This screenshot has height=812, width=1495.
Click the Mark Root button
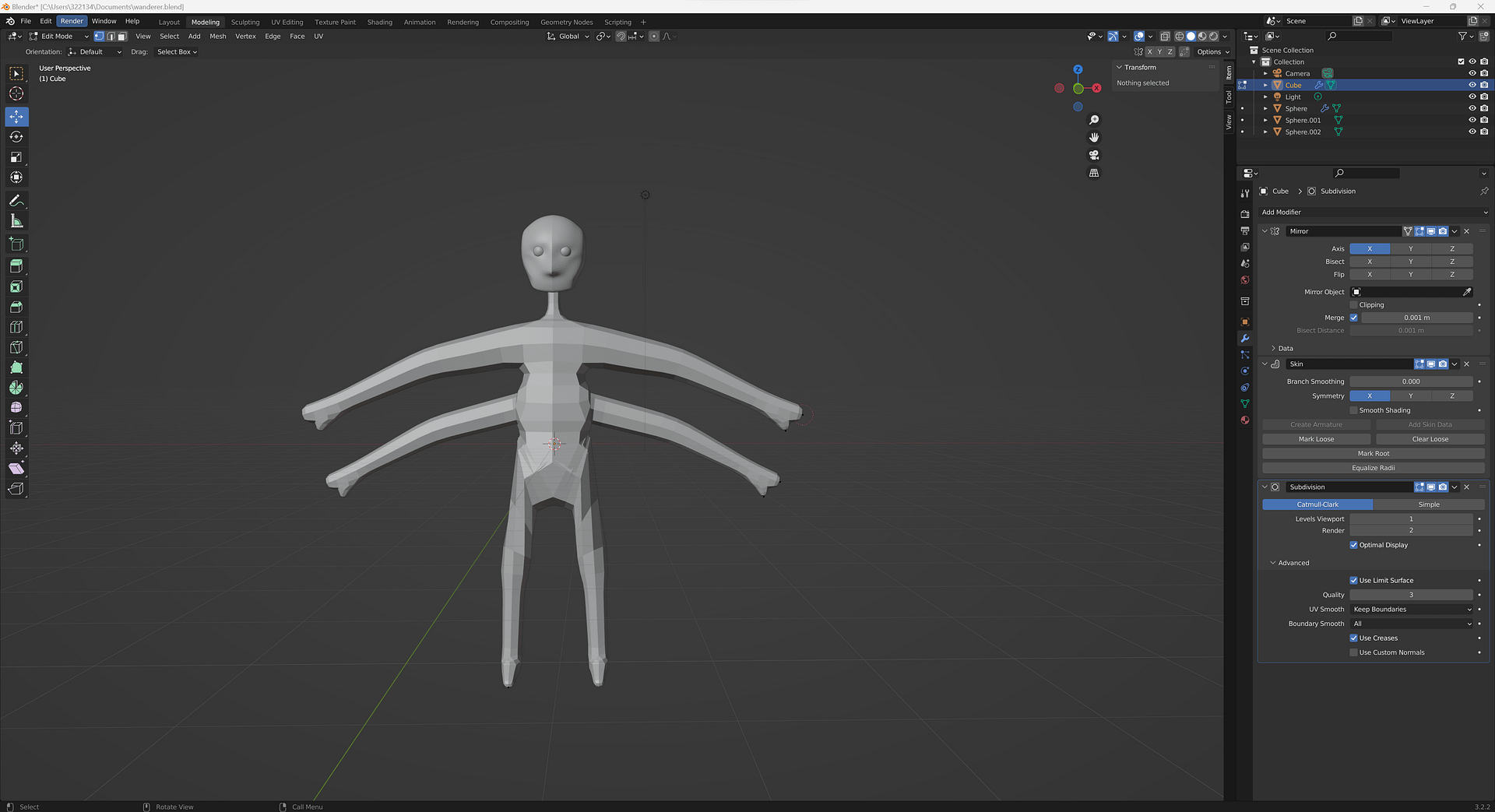coord(1373,453)
